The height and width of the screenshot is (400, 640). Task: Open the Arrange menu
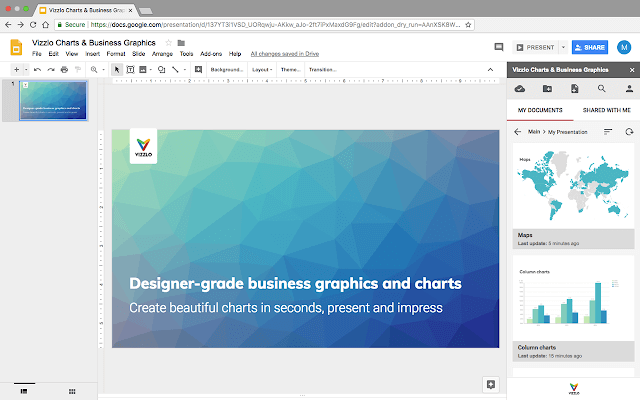(x=162, y=54)
